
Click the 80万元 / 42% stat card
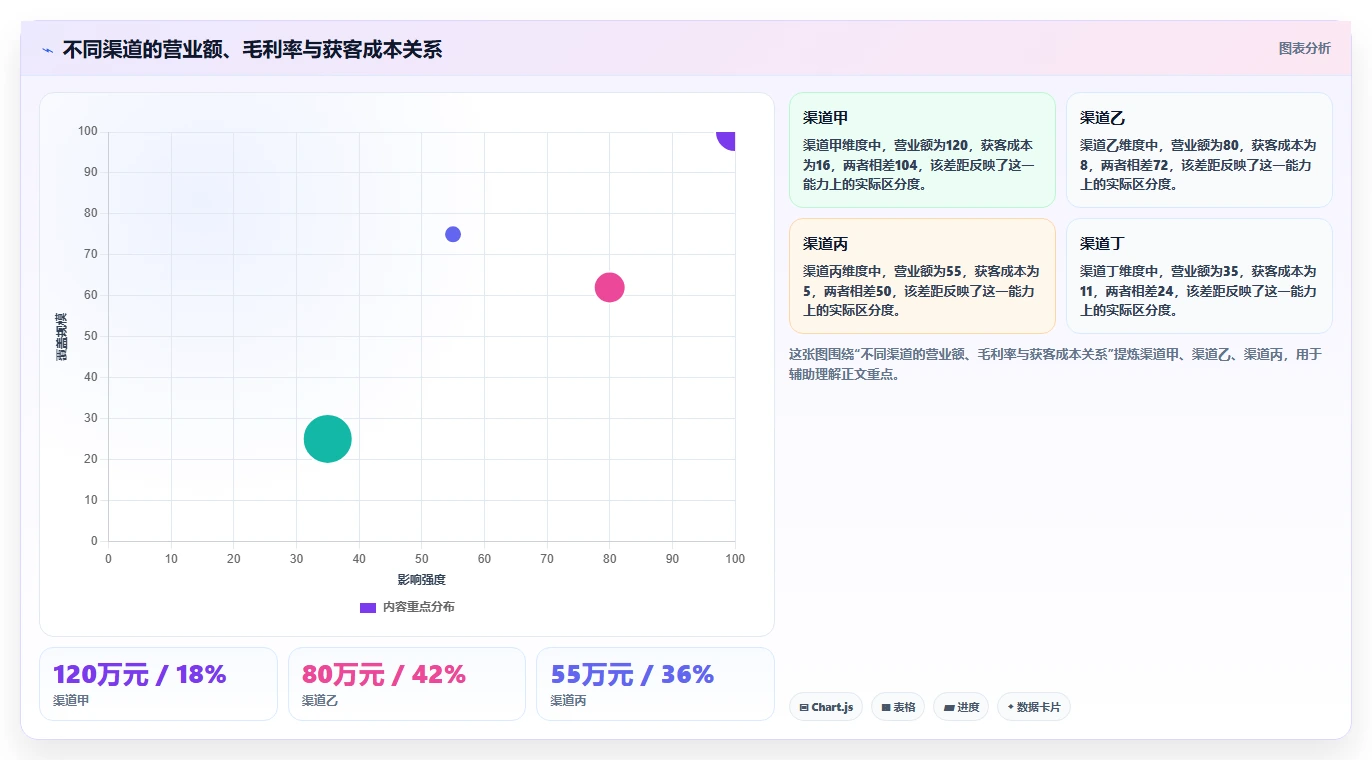[407, 684]
